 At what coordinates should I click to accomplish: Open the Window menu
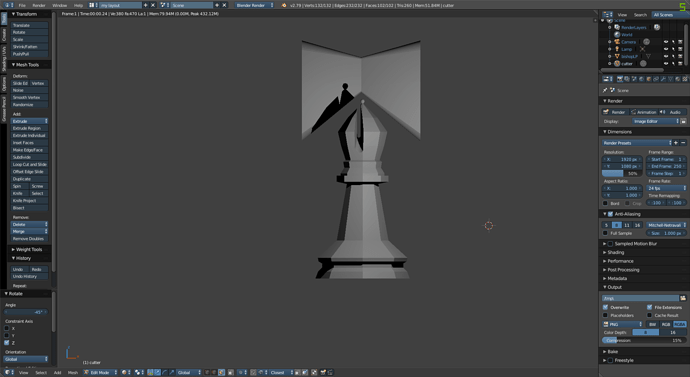click(x=59, y=5)
